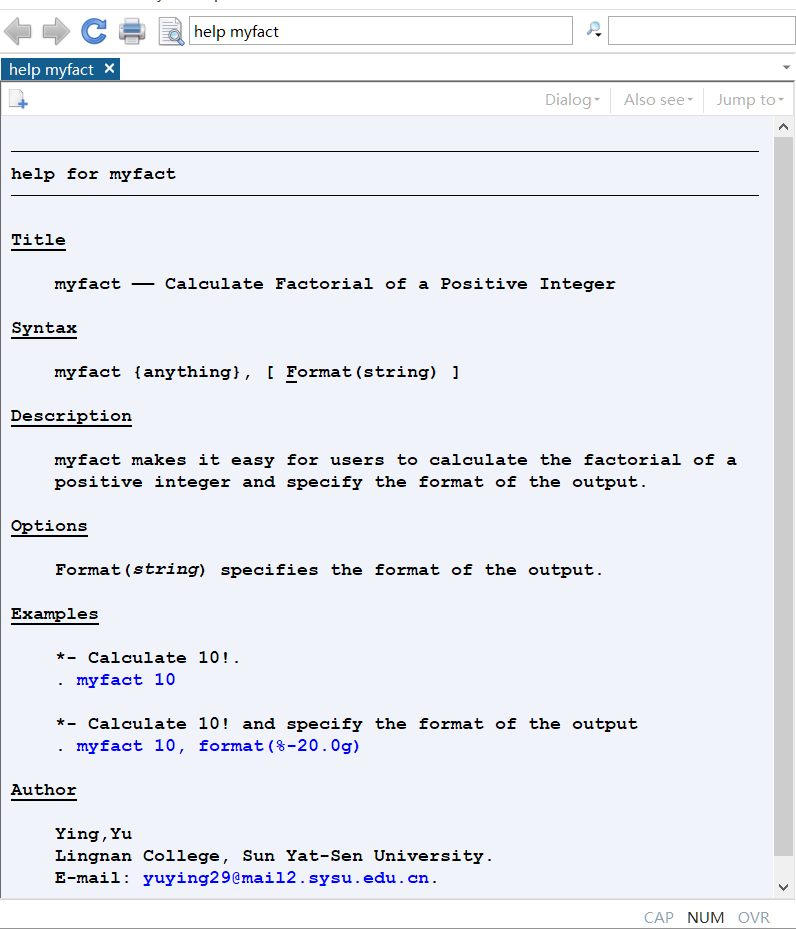Click the empty search box
The height and width of the screenshot is (929, 796).
701,31
